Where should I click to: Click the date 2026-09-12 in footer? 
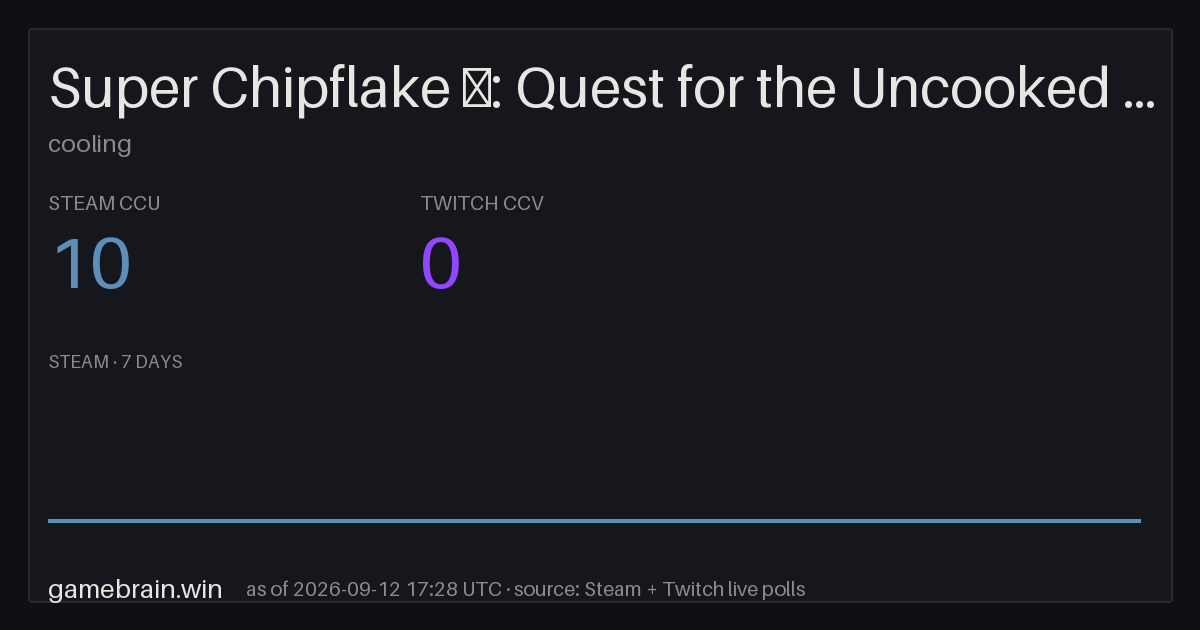pyautogui.click(x=347, y=589)
